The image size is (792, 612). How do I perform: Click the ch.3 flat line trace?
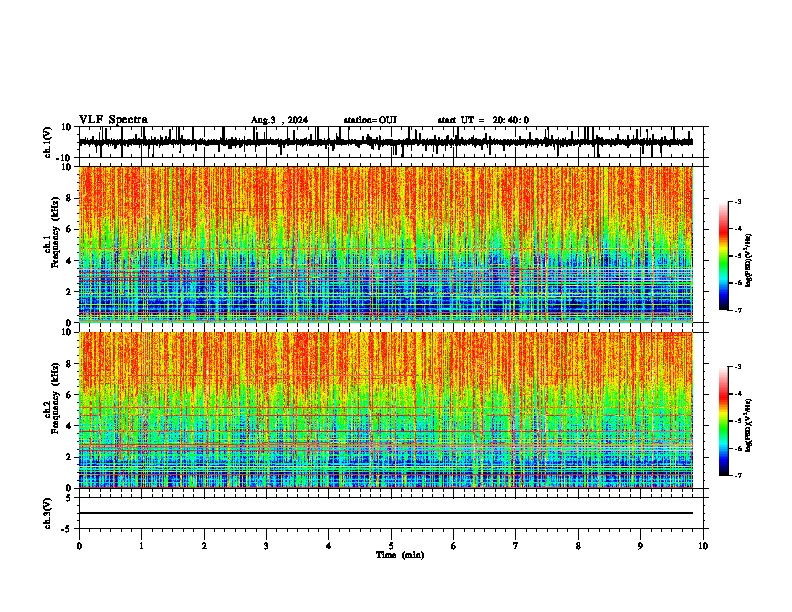click(386, 513)
